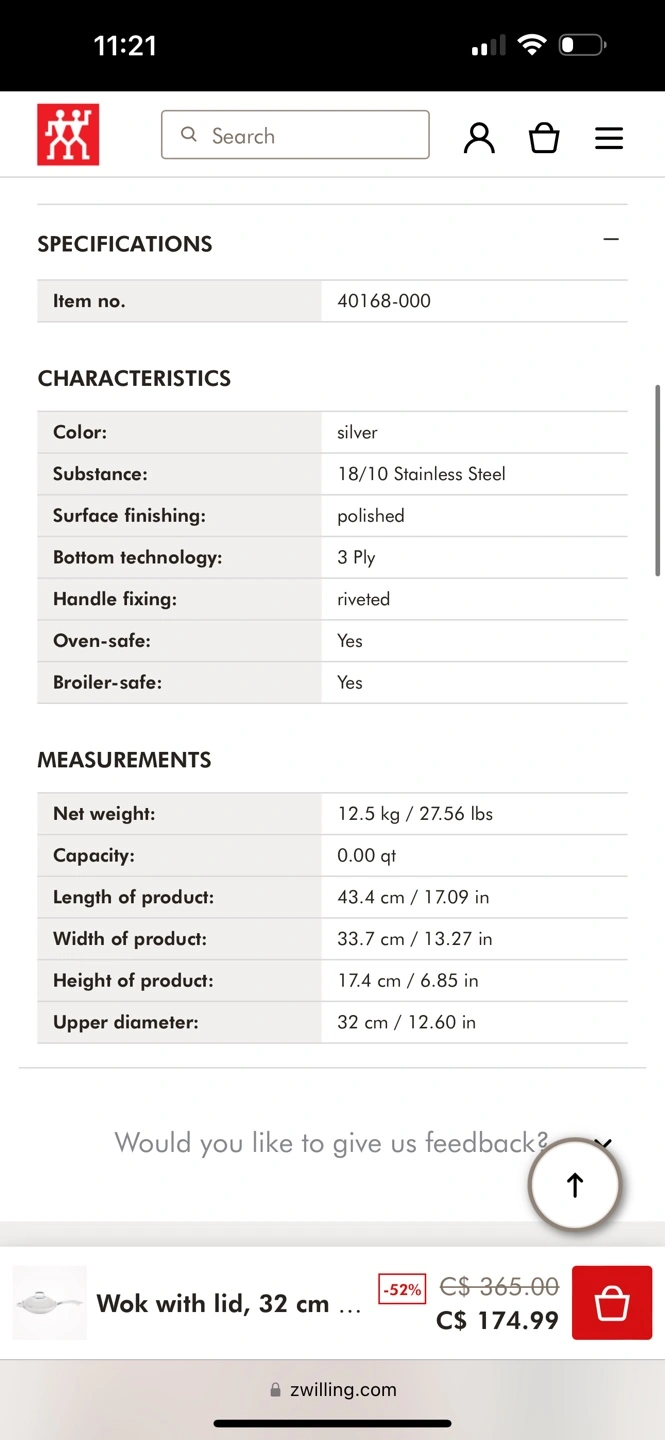The image size is (665, 1440).
Task: Click the page scrollbar on the right edge
Action: [657, 480]
